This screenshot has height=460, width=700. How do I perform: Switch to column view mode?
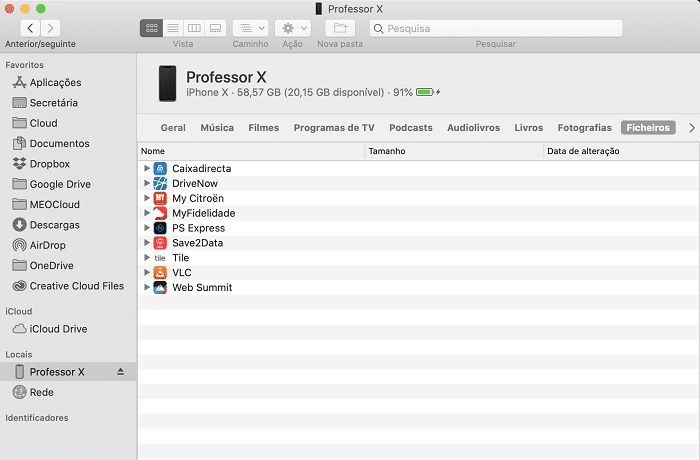tap(194, 28)
